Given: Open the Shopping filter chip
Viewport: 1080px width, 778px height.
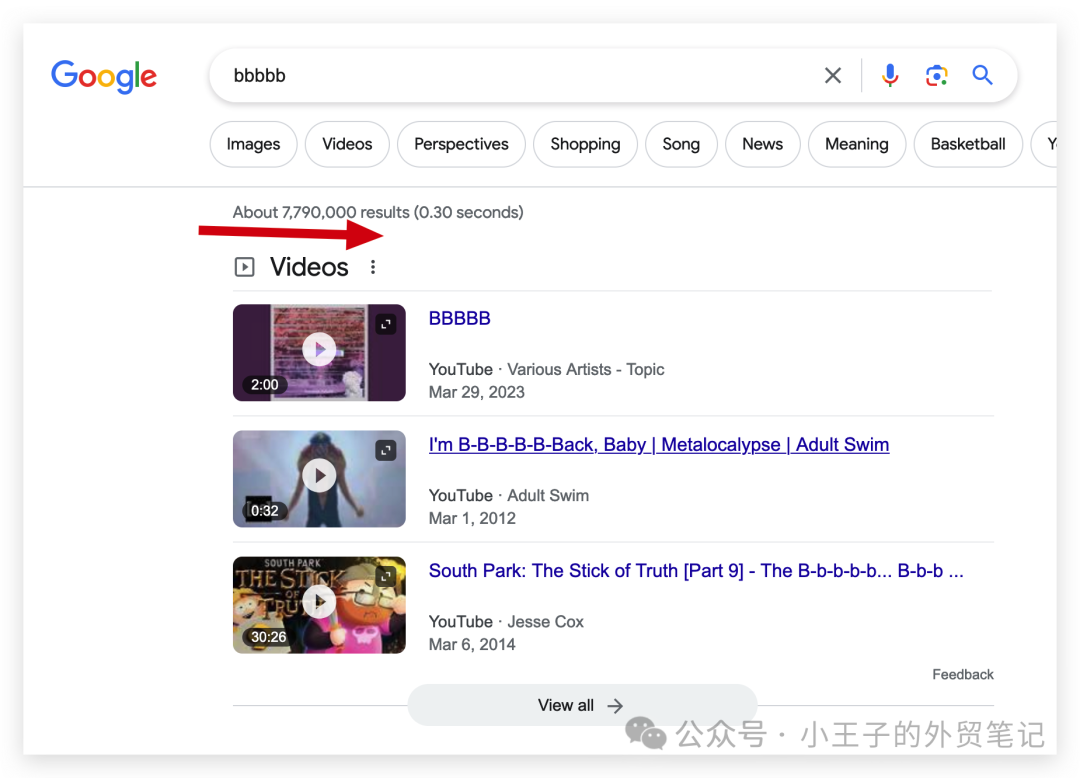Looking at the screenshot, I should tap(585, 144).
